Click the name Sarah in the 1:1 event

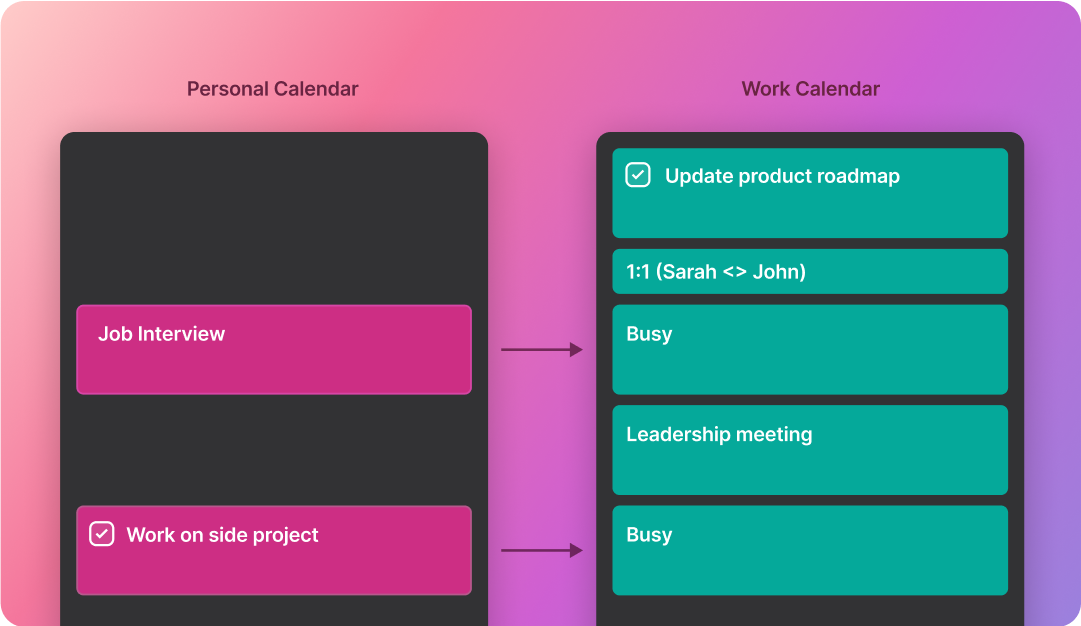click(690, 272)
